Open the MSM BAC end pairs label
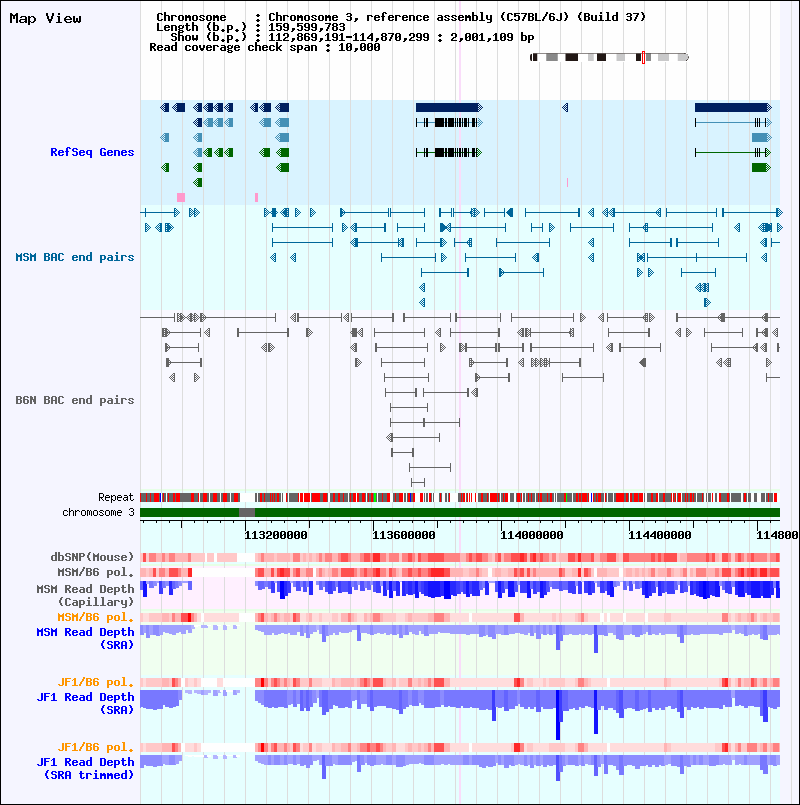800x805 pixels. [x=74, y=257]
